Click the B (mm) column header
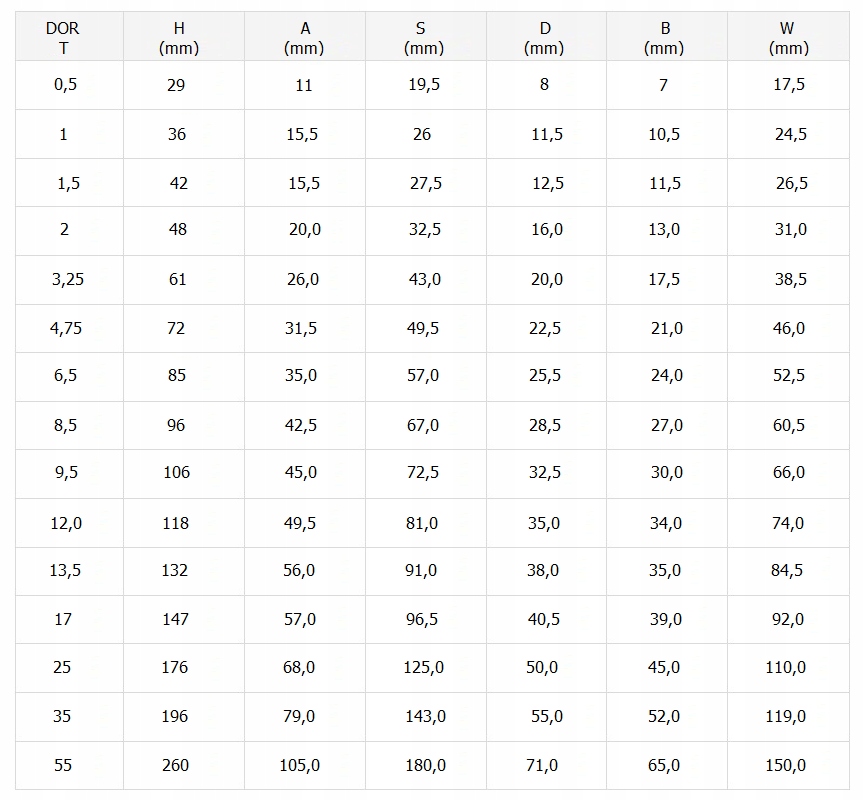Screen dimensions: 864x800 point(664,38)
